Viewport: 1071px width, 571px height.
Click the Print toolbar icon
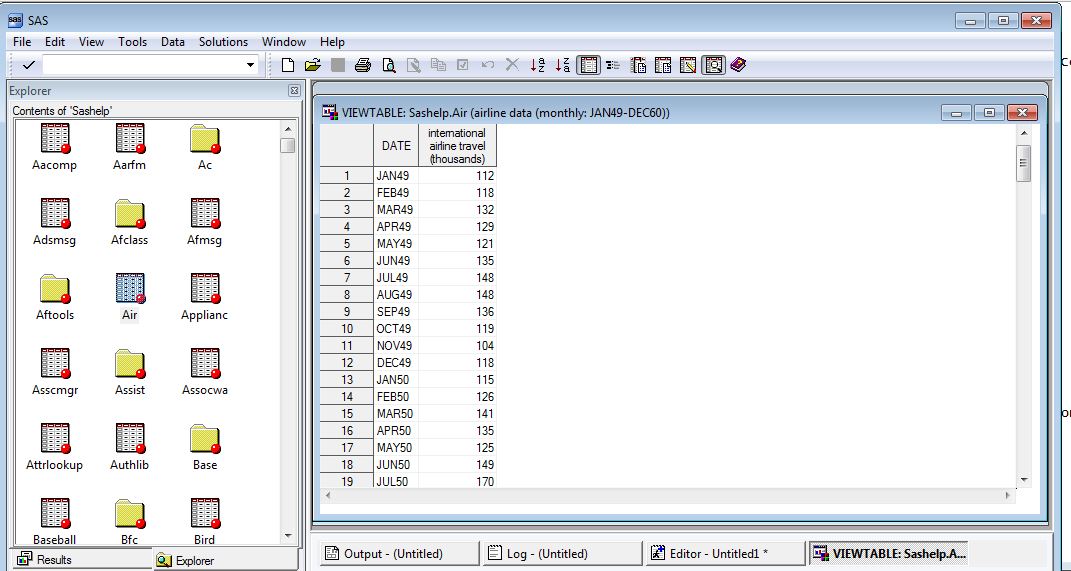tap(363, 65)
